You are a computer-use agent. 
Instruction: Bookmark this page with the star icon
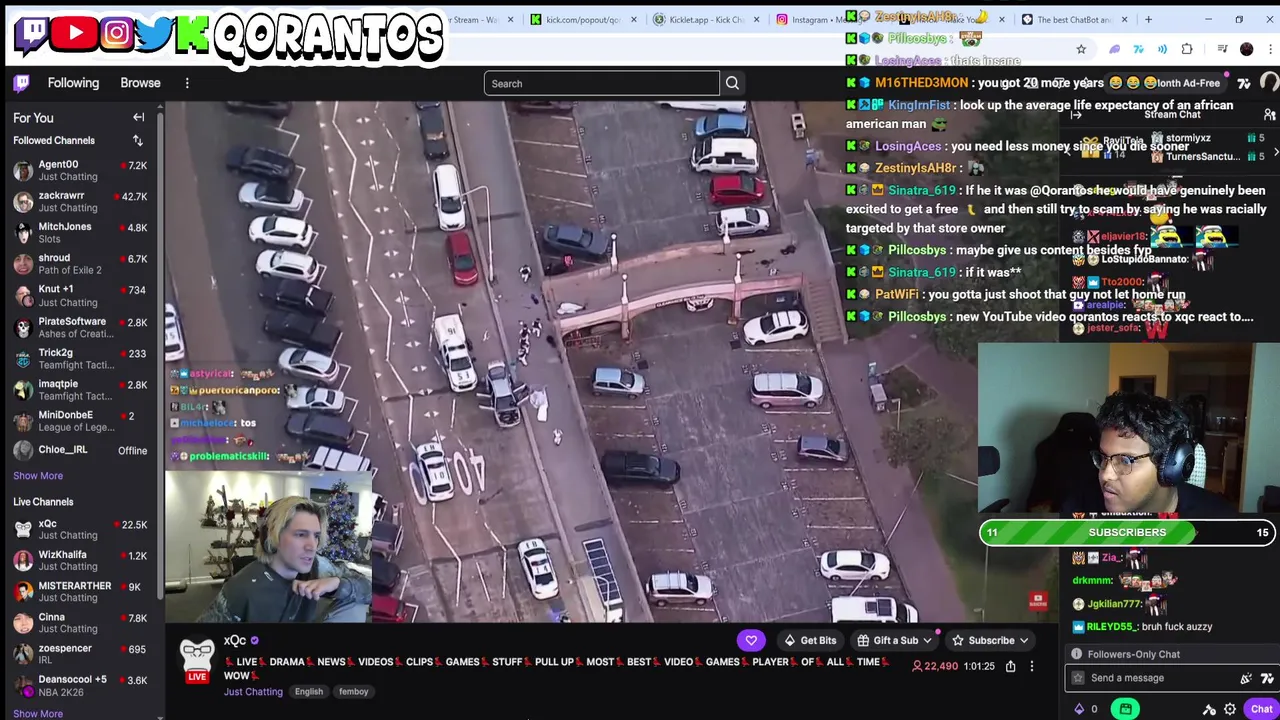click(x=1081, y=49)
